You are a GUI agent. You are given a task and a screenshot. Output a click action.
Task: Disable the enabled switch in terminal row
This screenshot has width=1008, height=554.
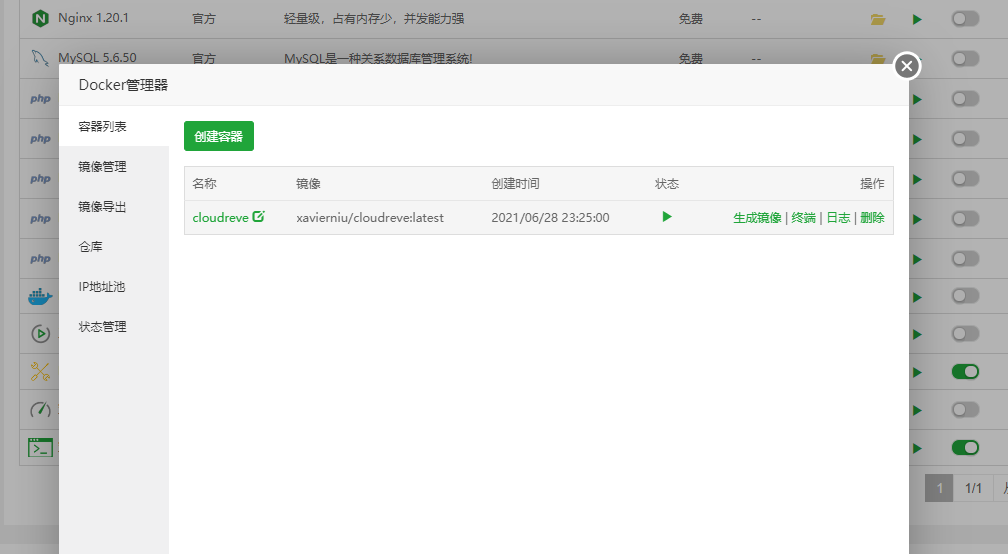click(x=965, y=447)
